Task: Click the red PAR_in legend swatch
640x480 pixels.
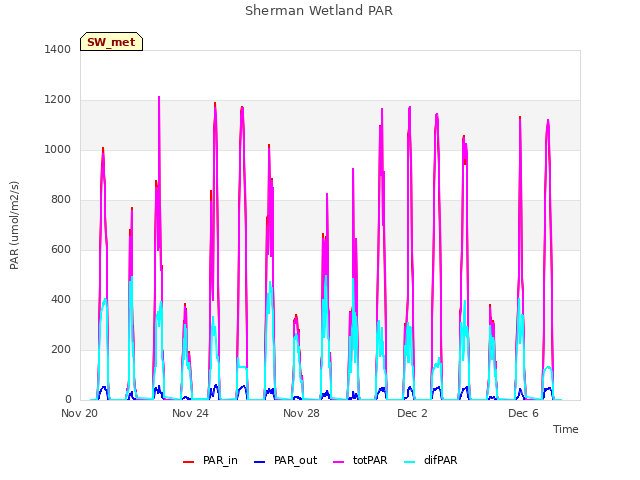Action: 189,462
